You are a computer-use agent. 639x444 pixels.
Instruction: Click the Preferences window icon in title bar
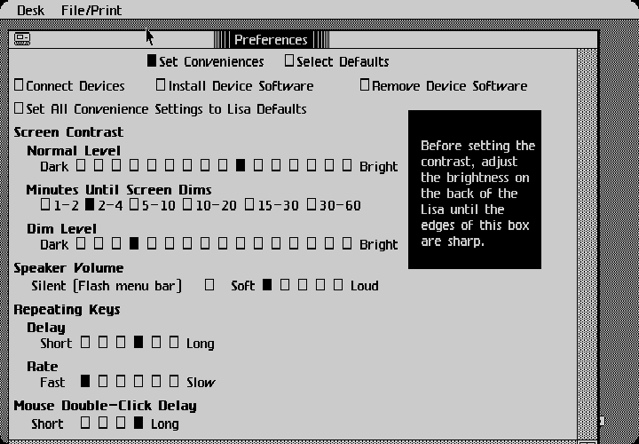22,39
